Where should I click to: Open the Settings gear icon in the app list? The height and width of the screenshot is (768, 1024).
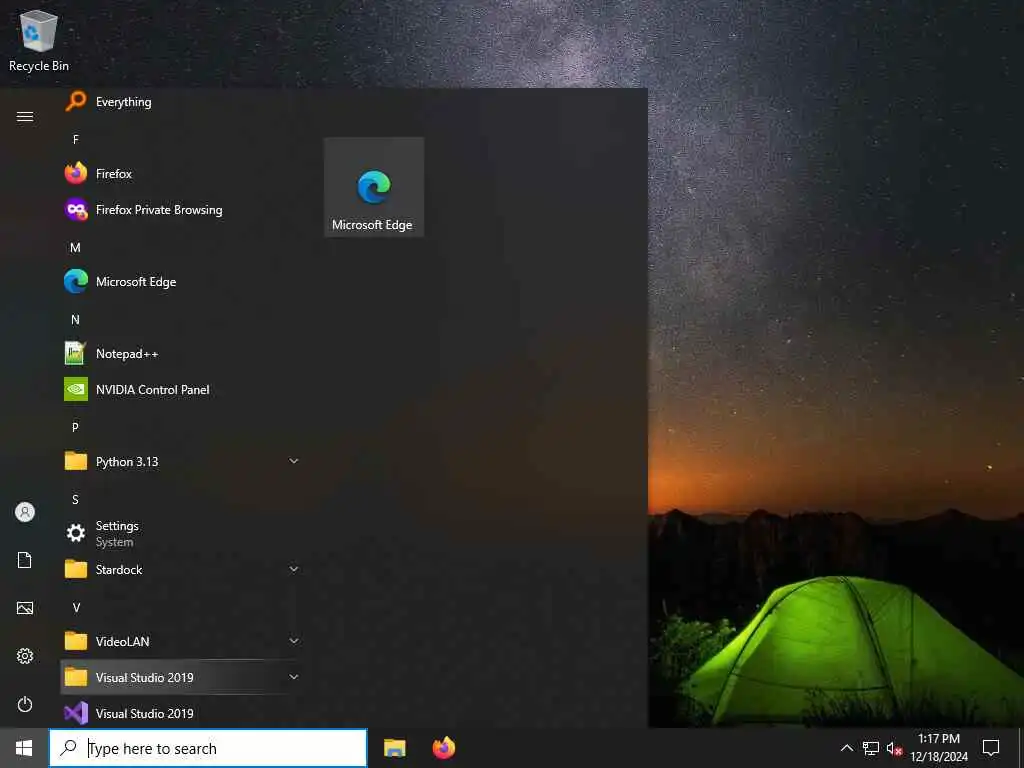tap(76, 533)
